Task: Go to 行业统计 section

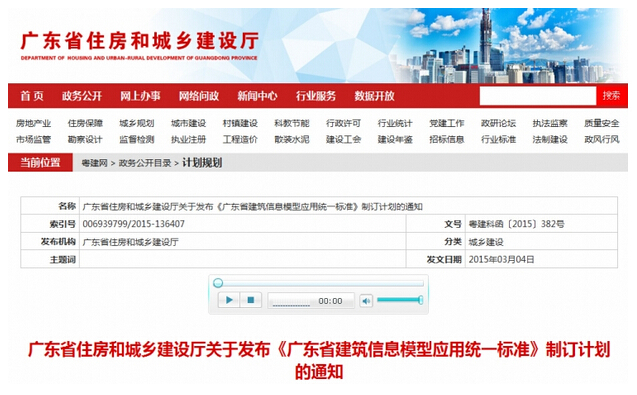Action: (x=395, y=123)
